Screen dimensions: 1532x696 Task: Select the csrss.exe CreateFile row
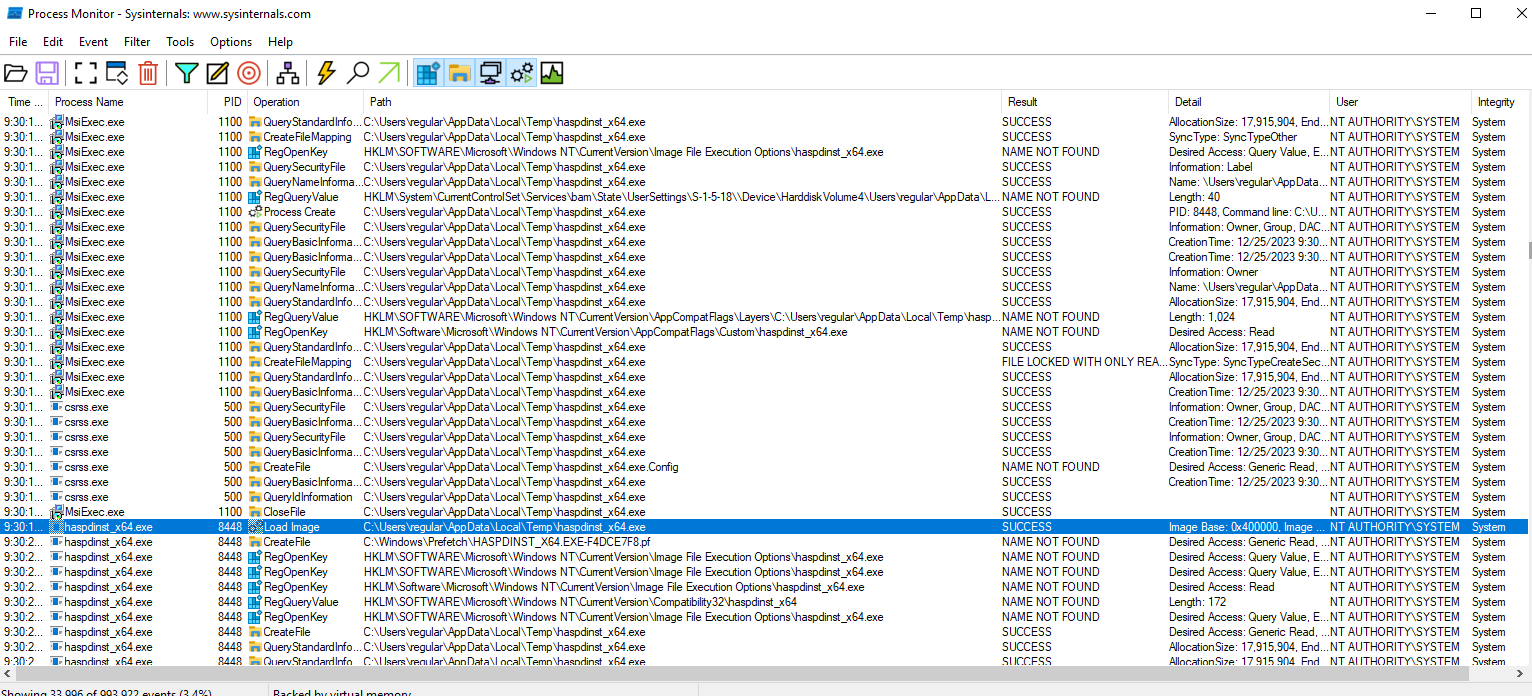(x=764, y=467)
